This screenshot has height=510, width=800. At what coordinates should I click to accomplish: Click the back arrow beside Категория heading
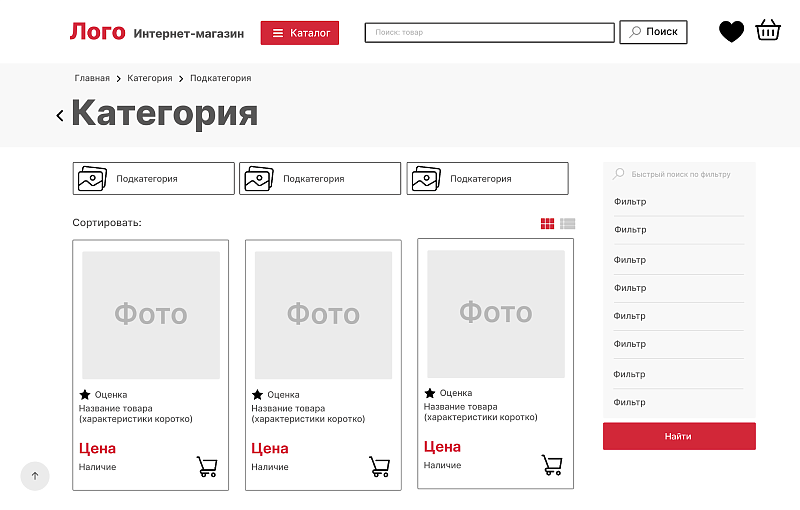[x=60, y=115]
